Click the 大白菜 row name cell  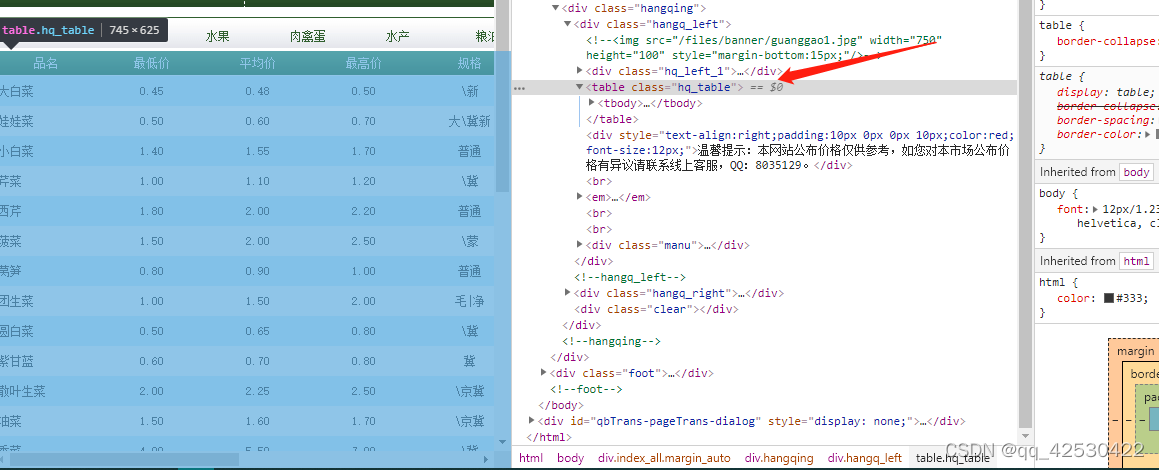coord(16,92)
